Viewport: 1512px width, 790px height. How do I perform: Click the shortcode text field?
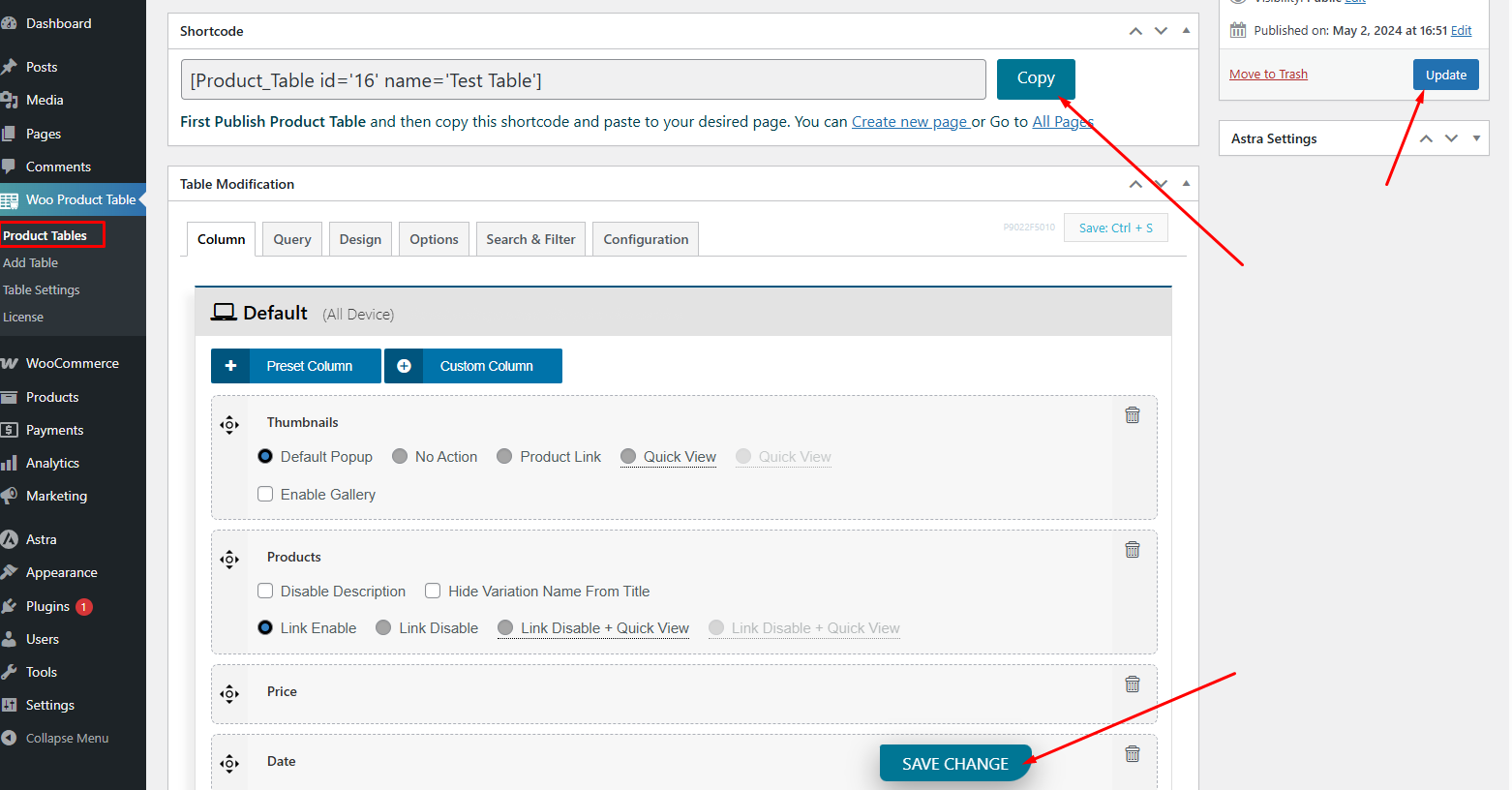pos(583,79)
